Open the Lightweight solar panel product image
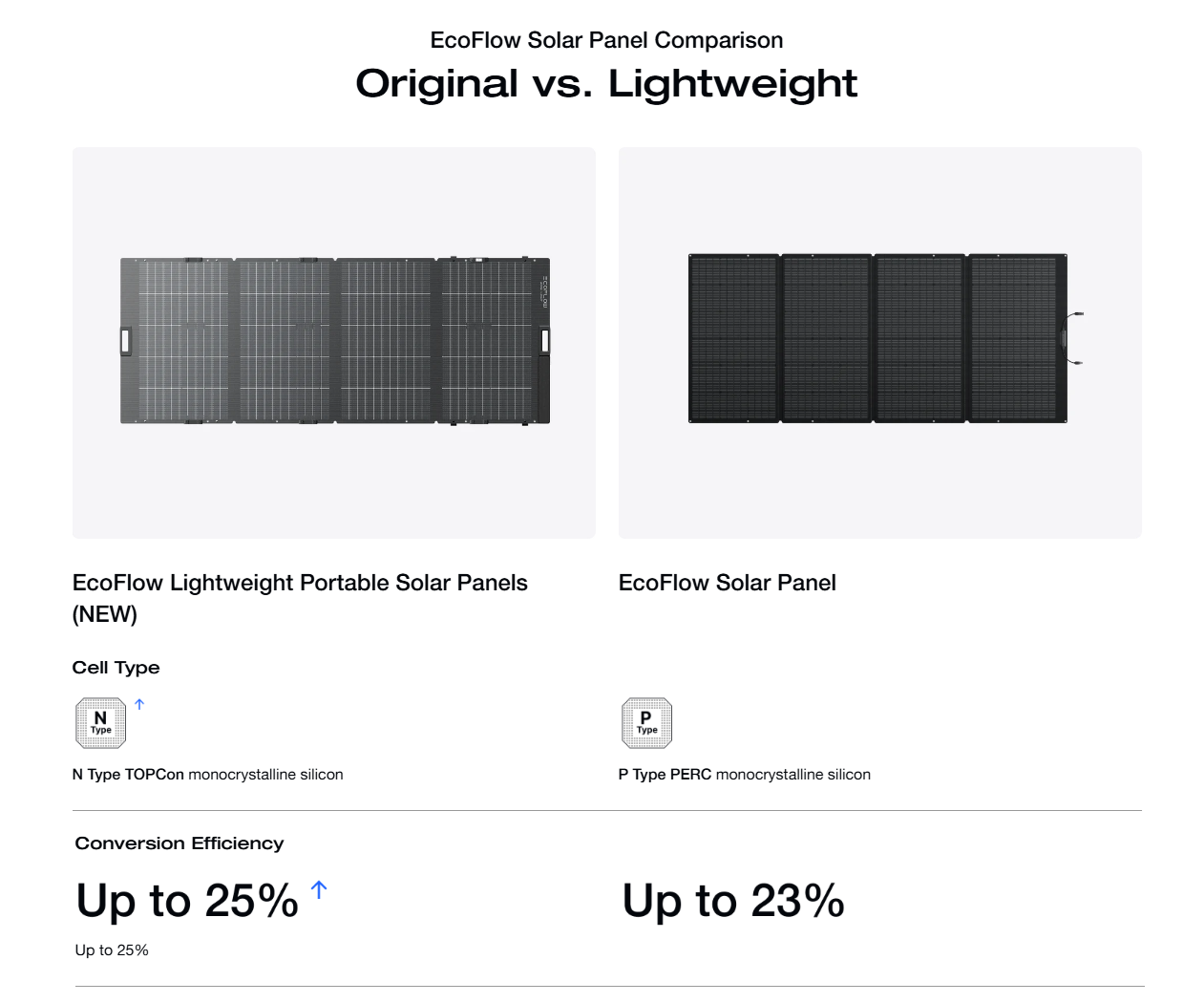This screenshot has height=1003, width=1204. (334, 342)
